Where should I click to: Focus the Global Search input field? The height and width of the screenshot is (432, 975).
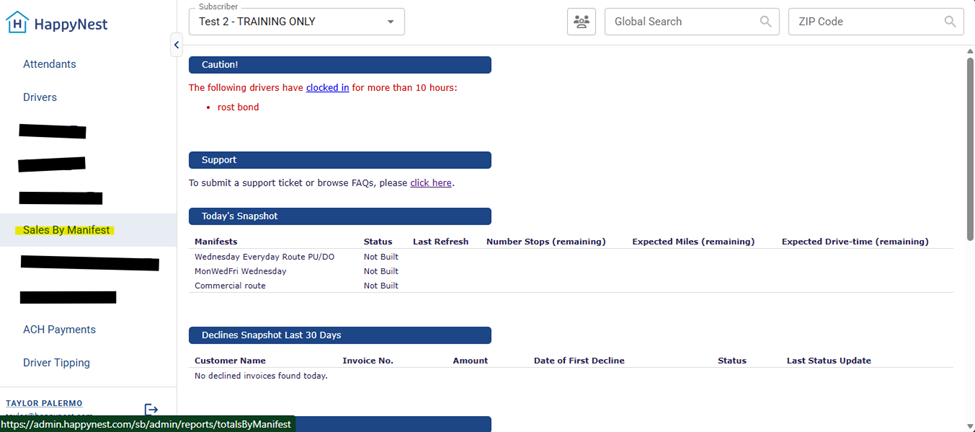coord(682,21)
